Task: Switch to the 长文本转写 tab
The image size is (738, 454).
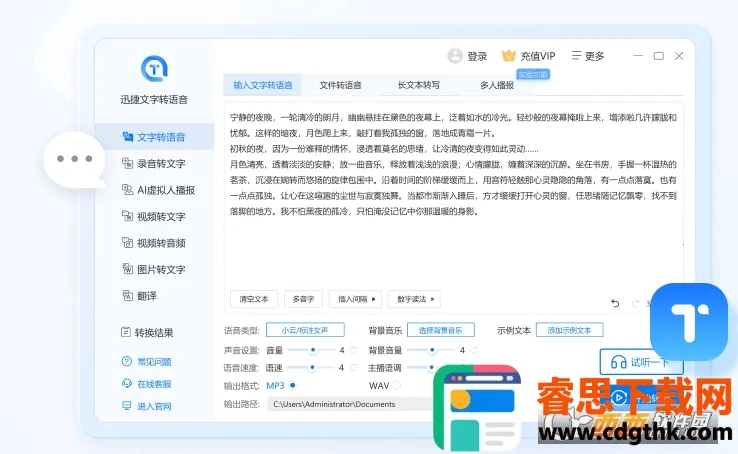Action: (x=418, y=85)
